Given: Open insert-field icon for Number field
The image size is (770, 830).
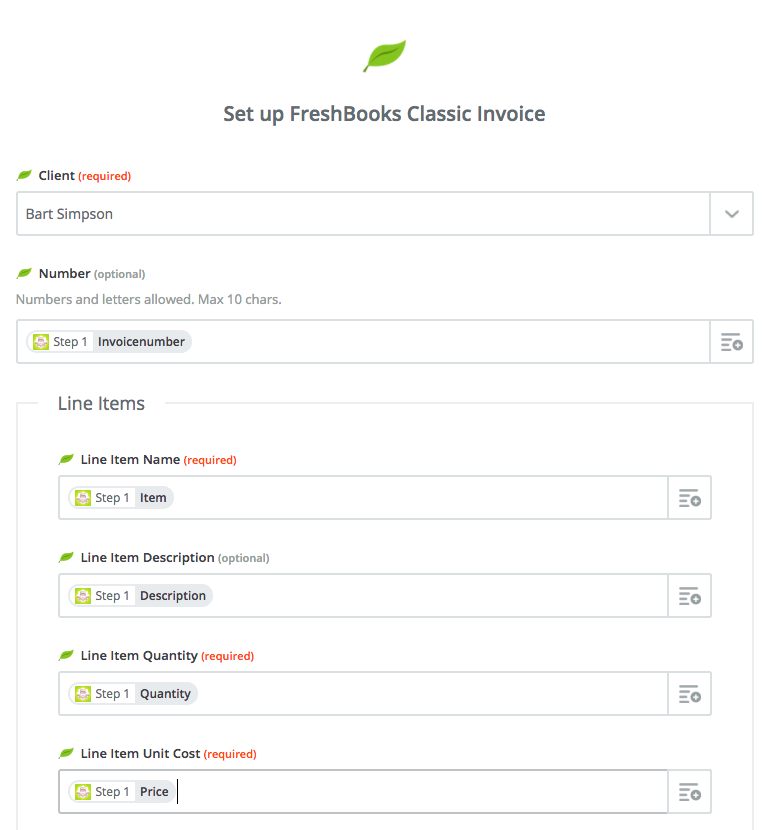Looking at the screenshot, I should pos(731,342).
